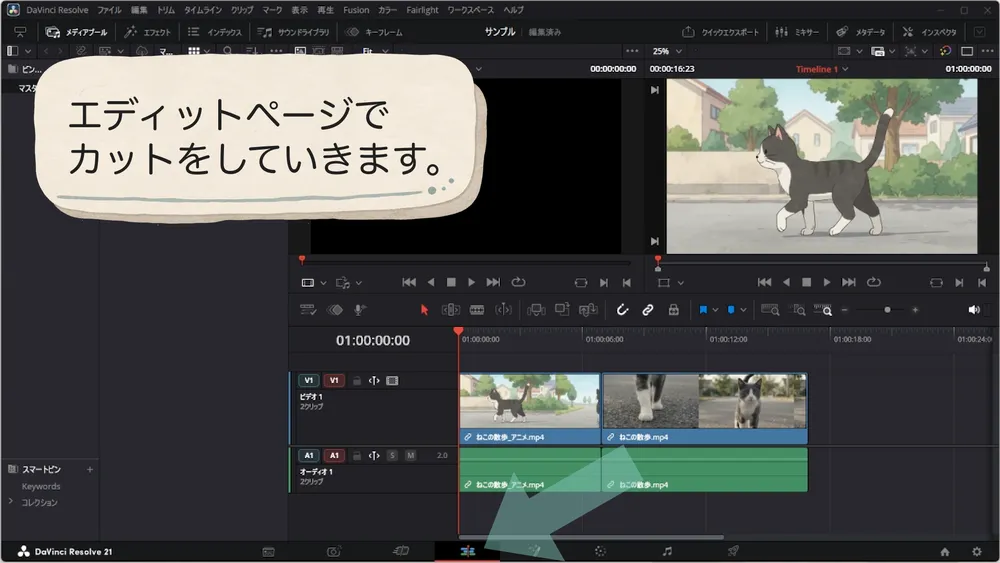Screen dimensions: 1000x563
Task: Open the トリム menu
Action: tap(166, 10)
